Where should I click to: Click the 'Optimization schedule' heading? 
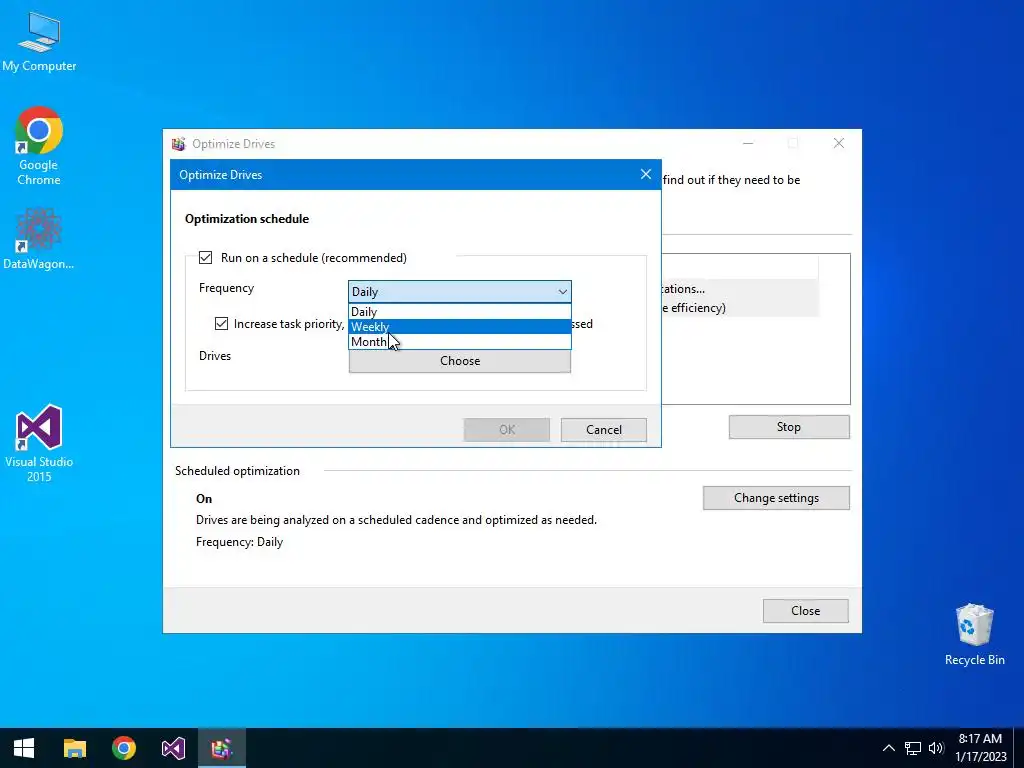247,219
